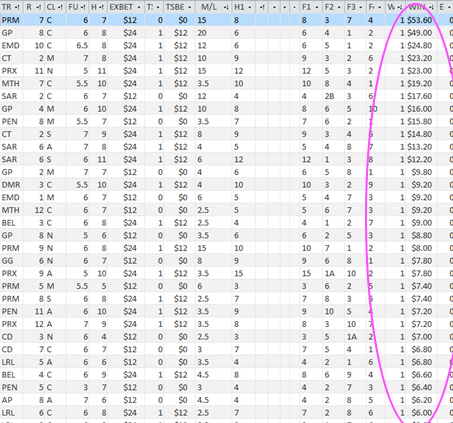Viewport: 453px width, 423px height.
Task: Select the DMR track cell
Action: (x=12, y=185)
